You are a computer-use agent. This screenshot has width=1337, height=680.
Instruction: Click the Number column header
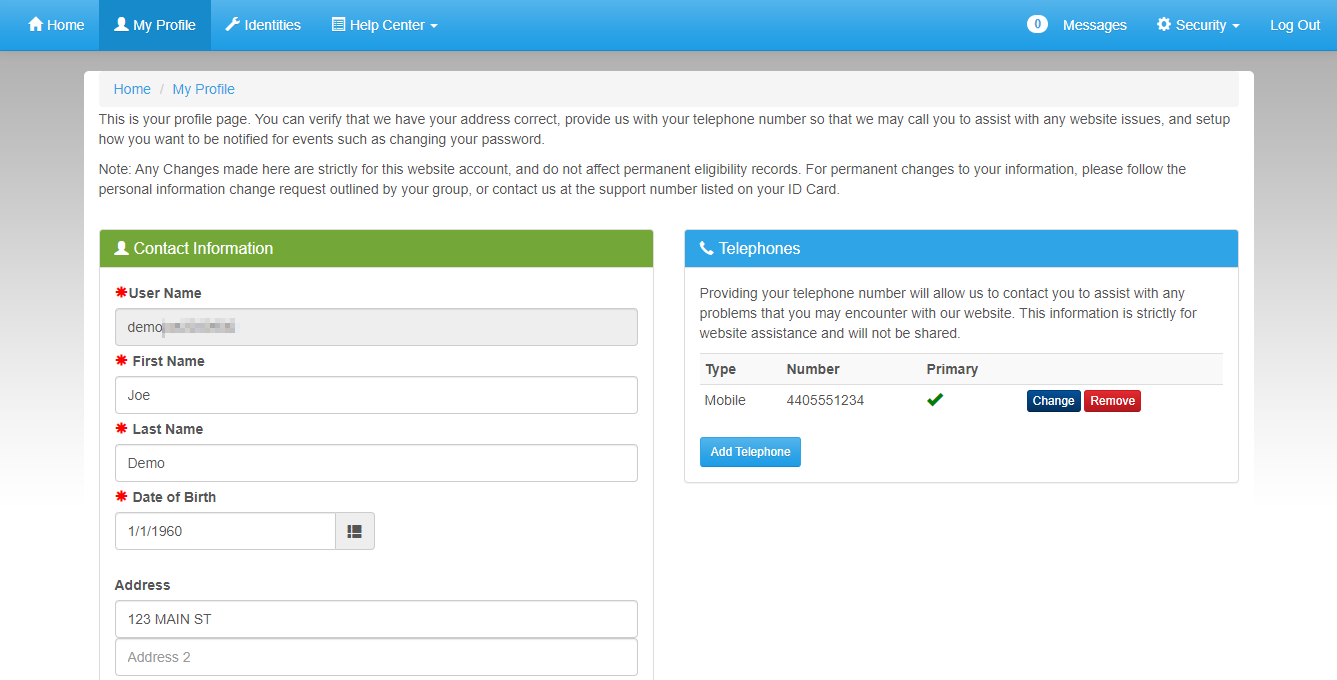tap(813, 369)
